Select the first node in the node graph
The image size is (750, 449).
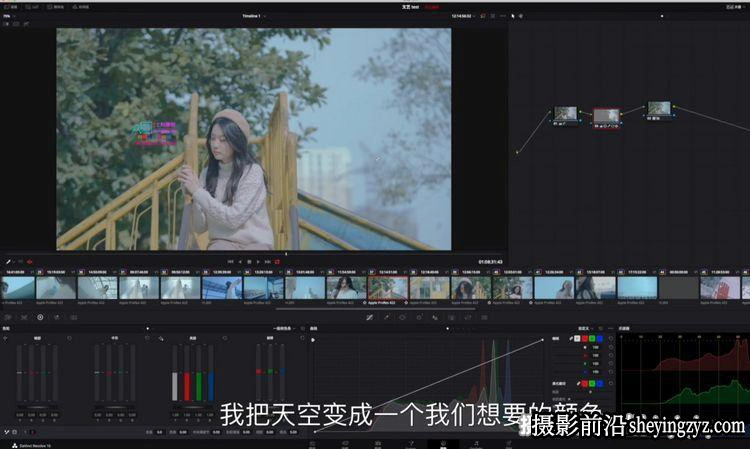point(565,114)
